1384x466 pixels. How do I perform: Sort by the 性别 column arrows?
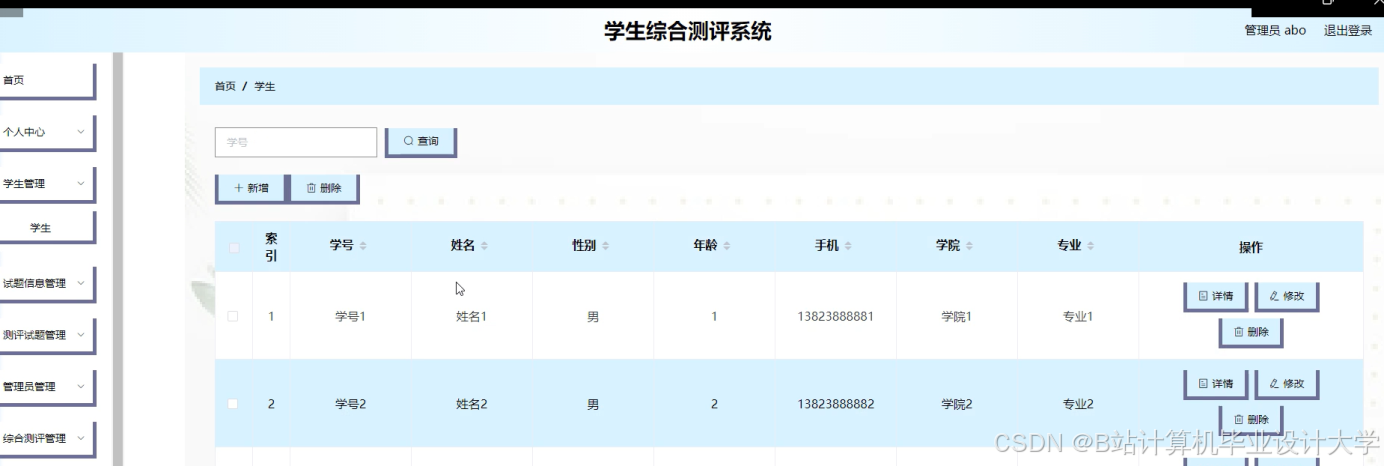605,246
